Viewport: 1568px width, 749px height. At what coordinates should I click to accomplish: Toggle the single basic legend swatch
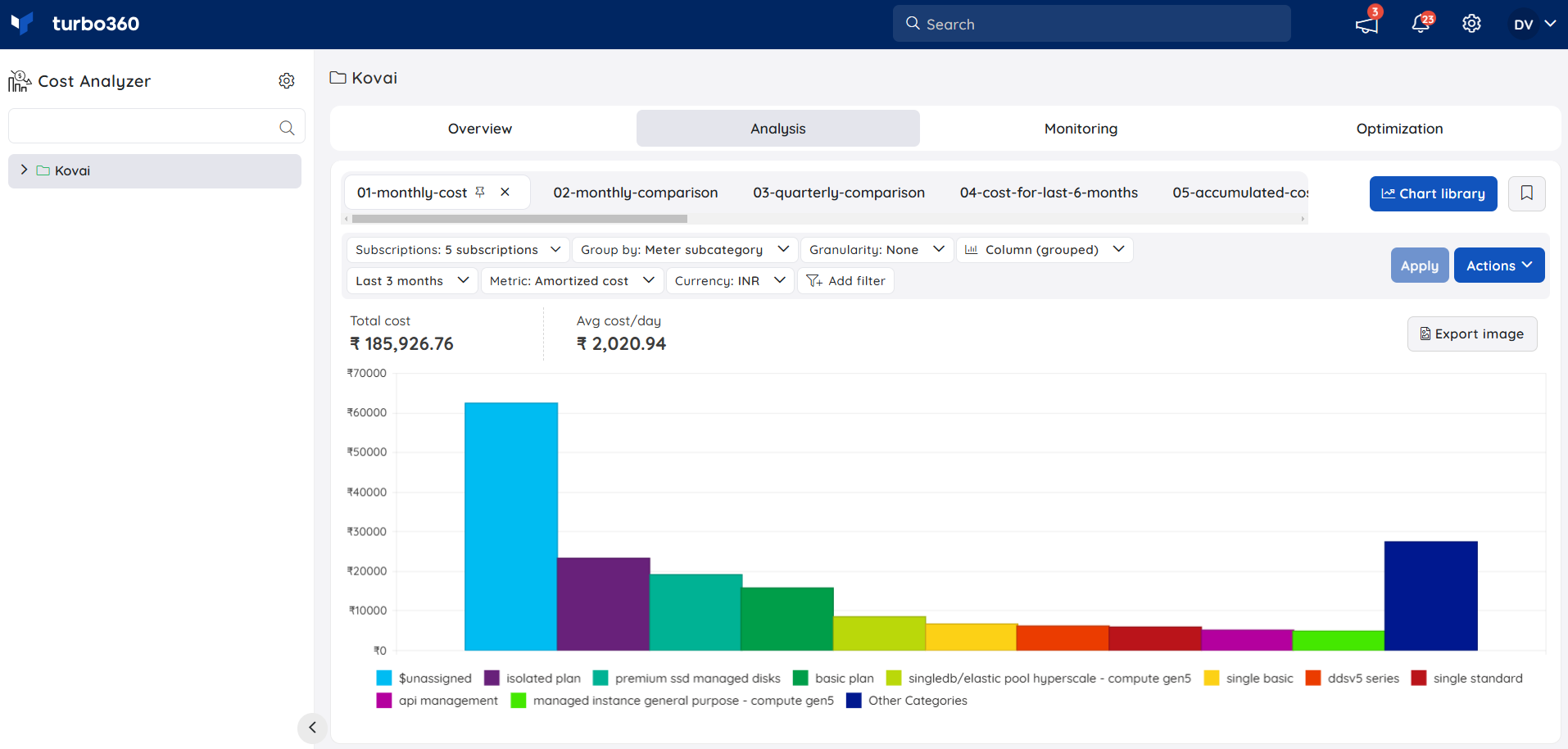click(x=1212, y=678)
